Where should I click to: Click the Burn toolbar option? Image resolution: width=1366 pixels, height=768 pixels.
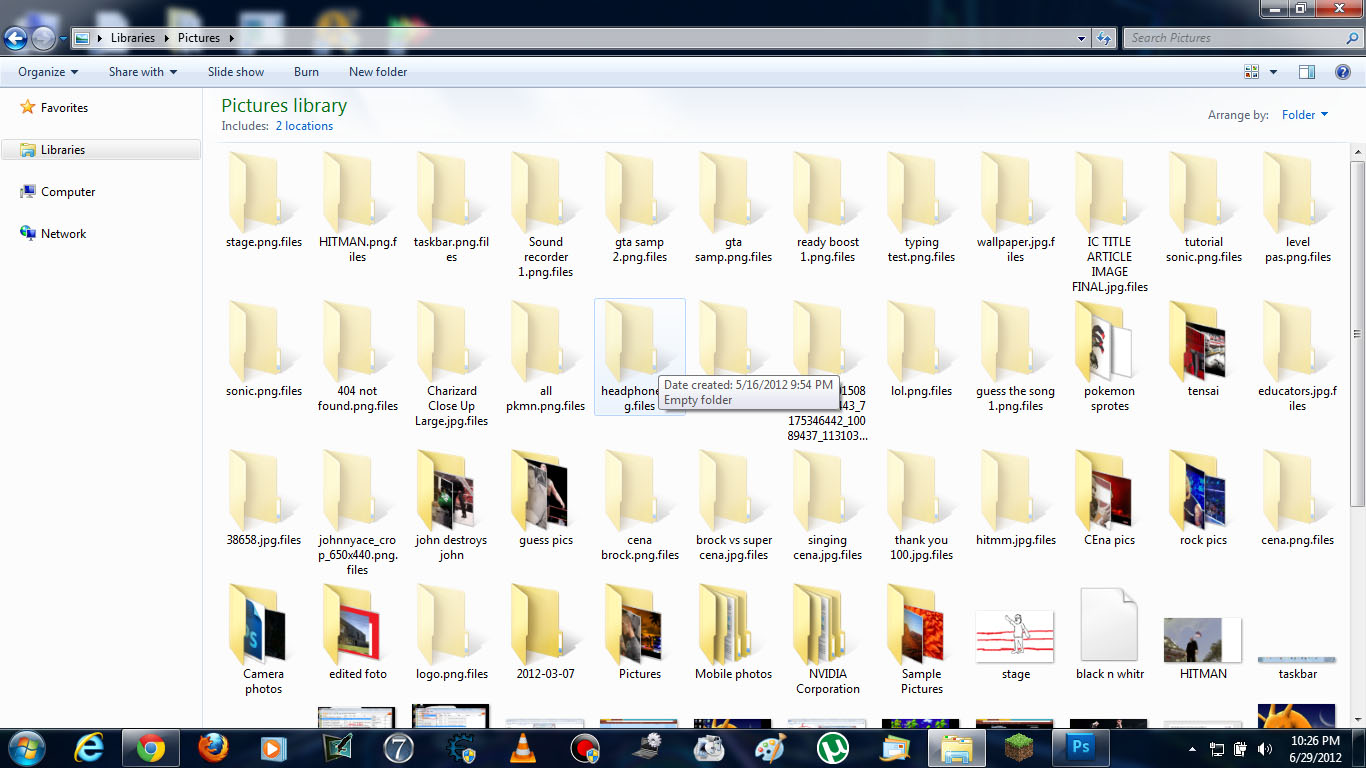[306, 71]
